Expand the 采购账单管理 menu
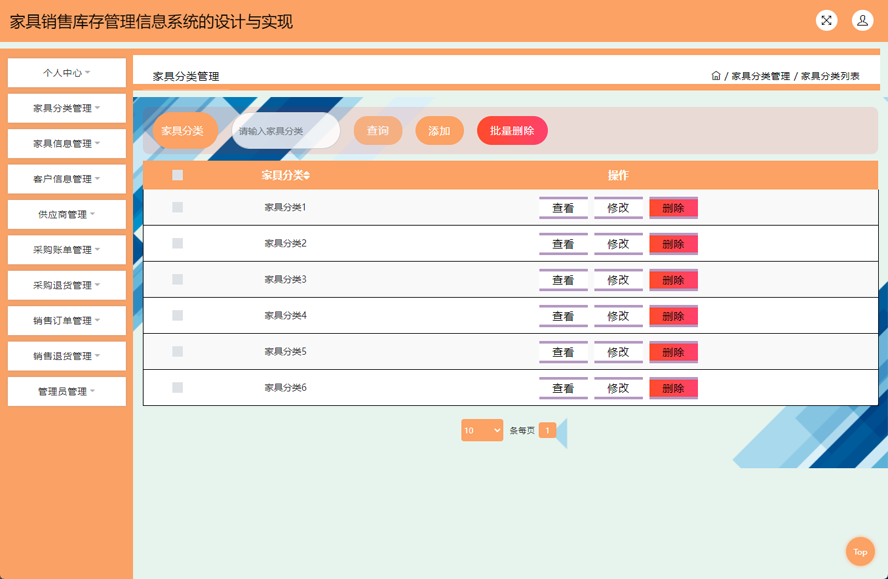The height and width of the screenshot is (579, 888). [x=67, y=250]
